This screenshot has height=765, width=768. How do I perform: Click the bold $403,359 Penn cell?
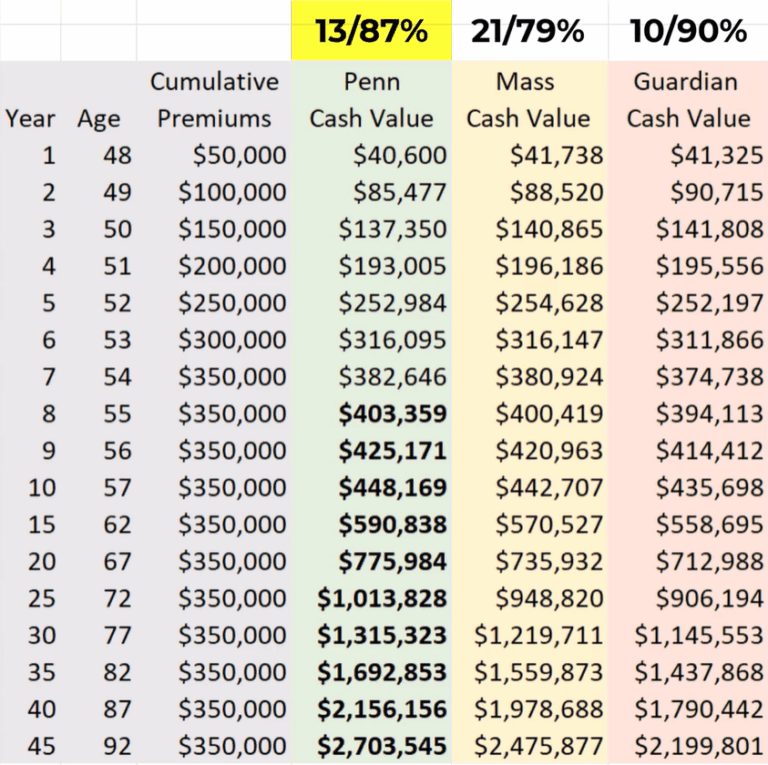pyautogui.click(x=371, y=414)
